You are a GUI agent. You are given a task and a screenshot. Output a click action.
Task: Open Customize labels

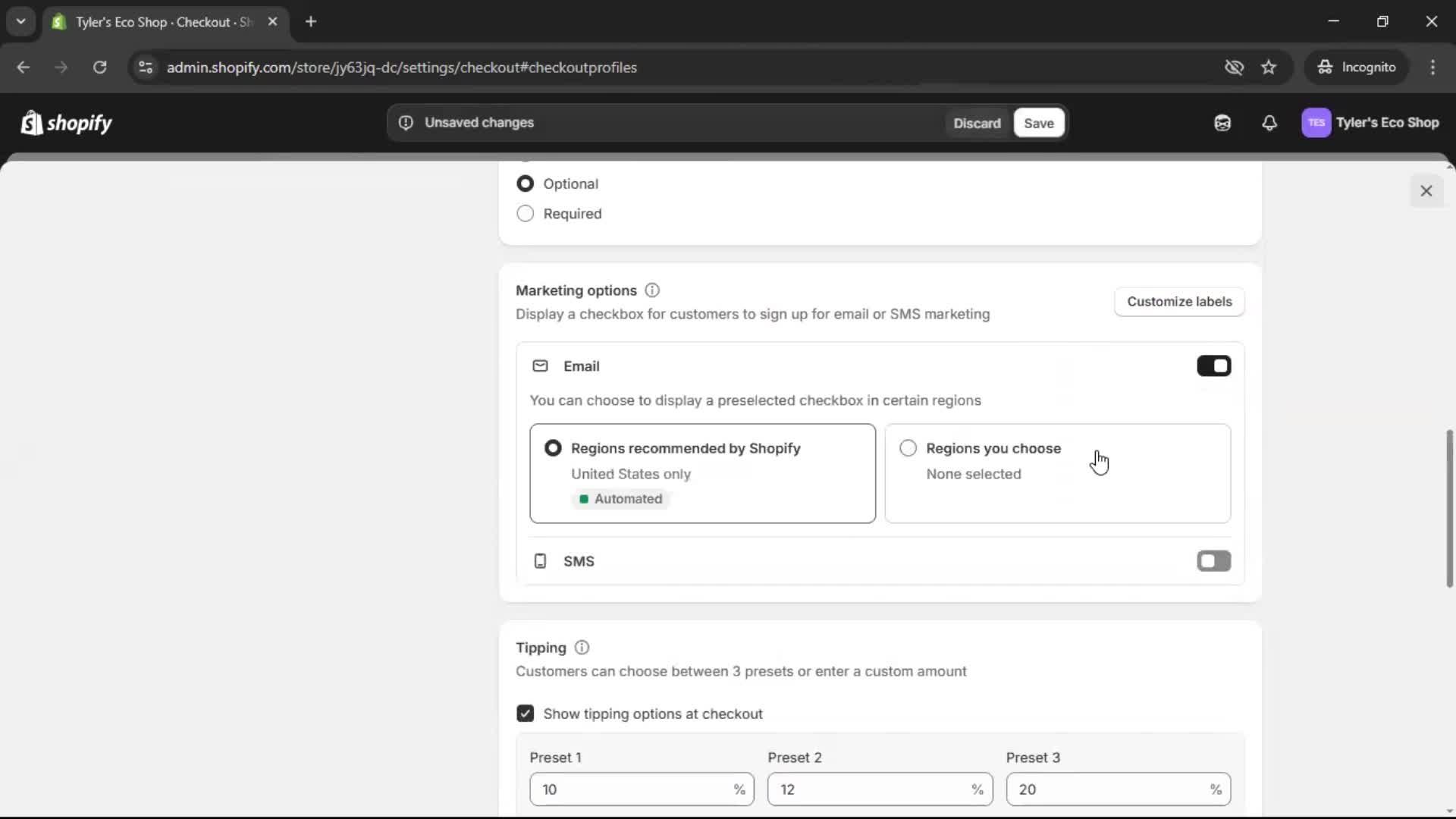click(x=1179, y=301)
